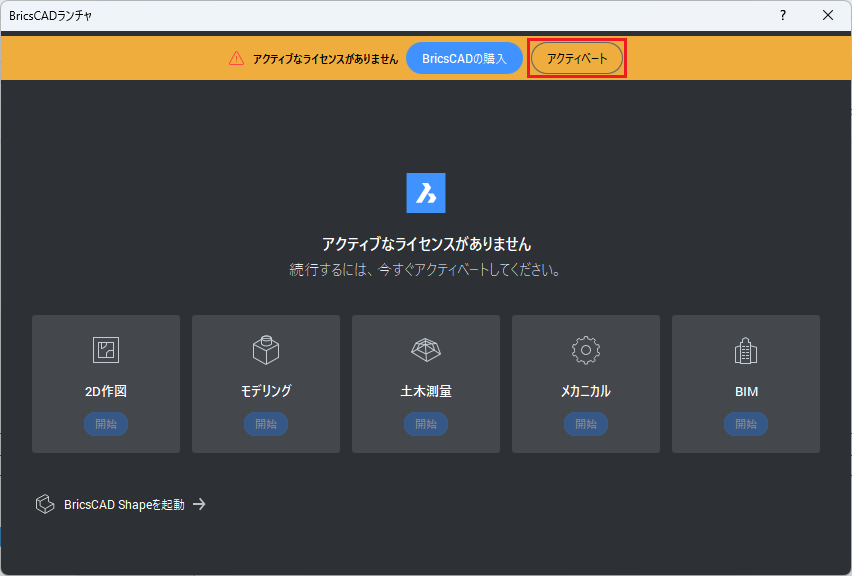Open the BricsCAD Shapeを起動 link

[x=124, y=504]
